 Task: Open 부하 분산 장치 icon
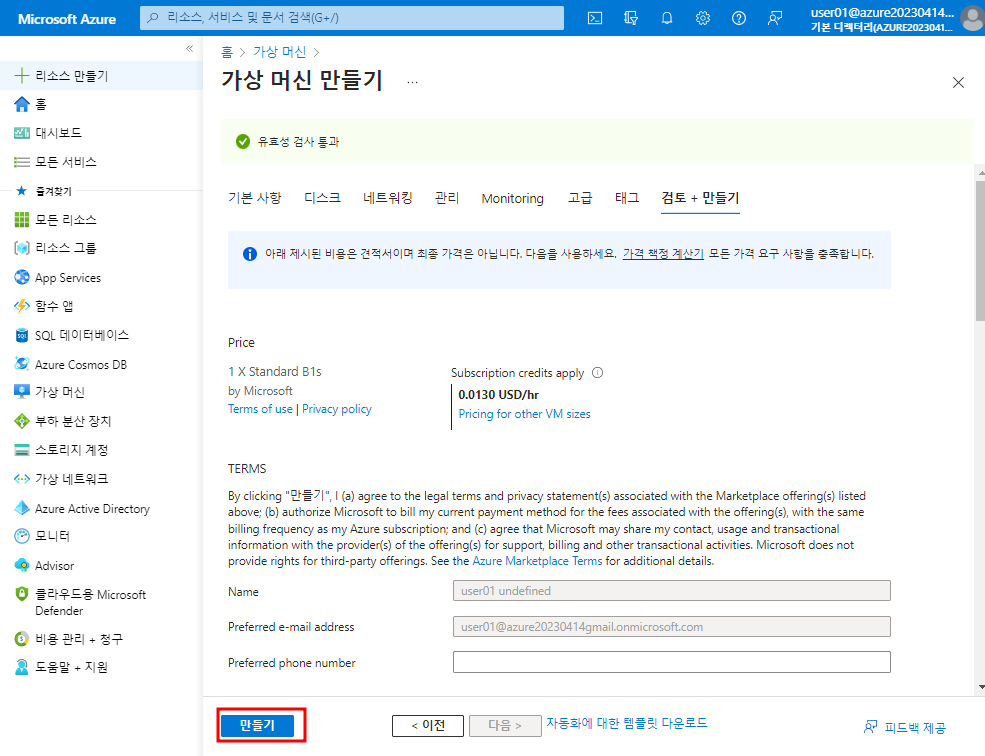click(x=21, y=421)
